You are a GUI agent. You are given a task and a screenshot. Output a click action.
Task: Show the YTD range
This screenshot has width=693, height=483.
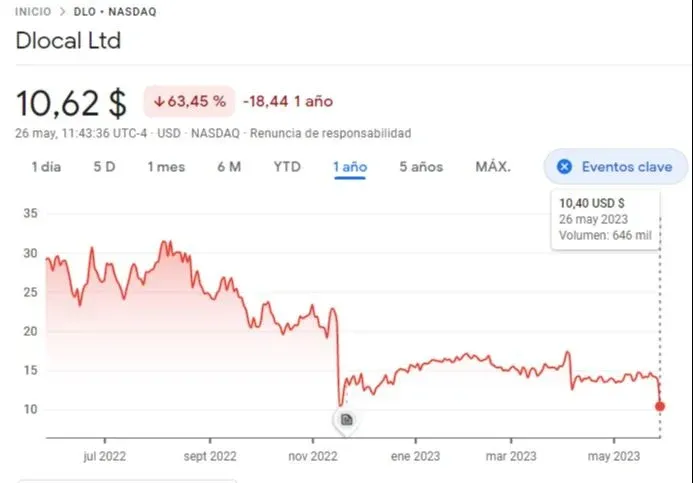click(x=287, y=167)
